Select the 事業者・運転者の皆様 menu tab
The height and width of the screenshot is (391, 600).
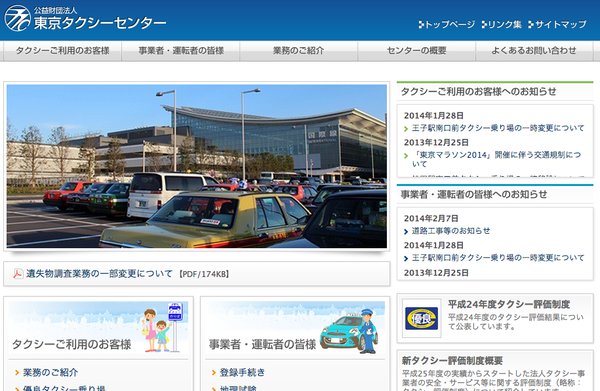click(x=181, y=51)
